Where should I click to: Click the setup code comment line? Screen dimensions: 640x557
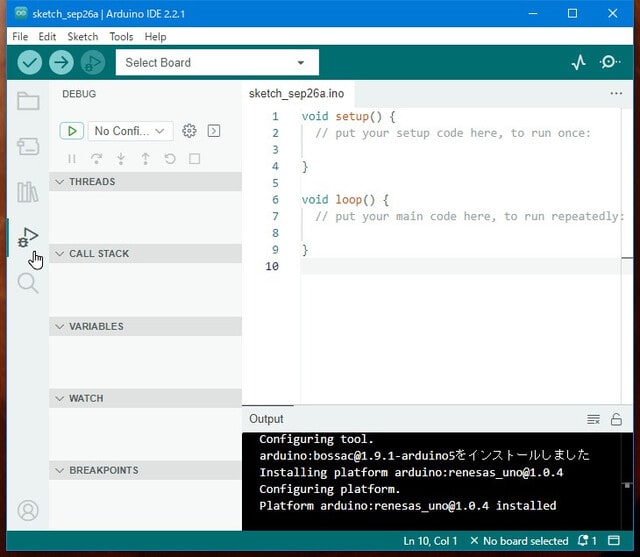coord(453,133)
